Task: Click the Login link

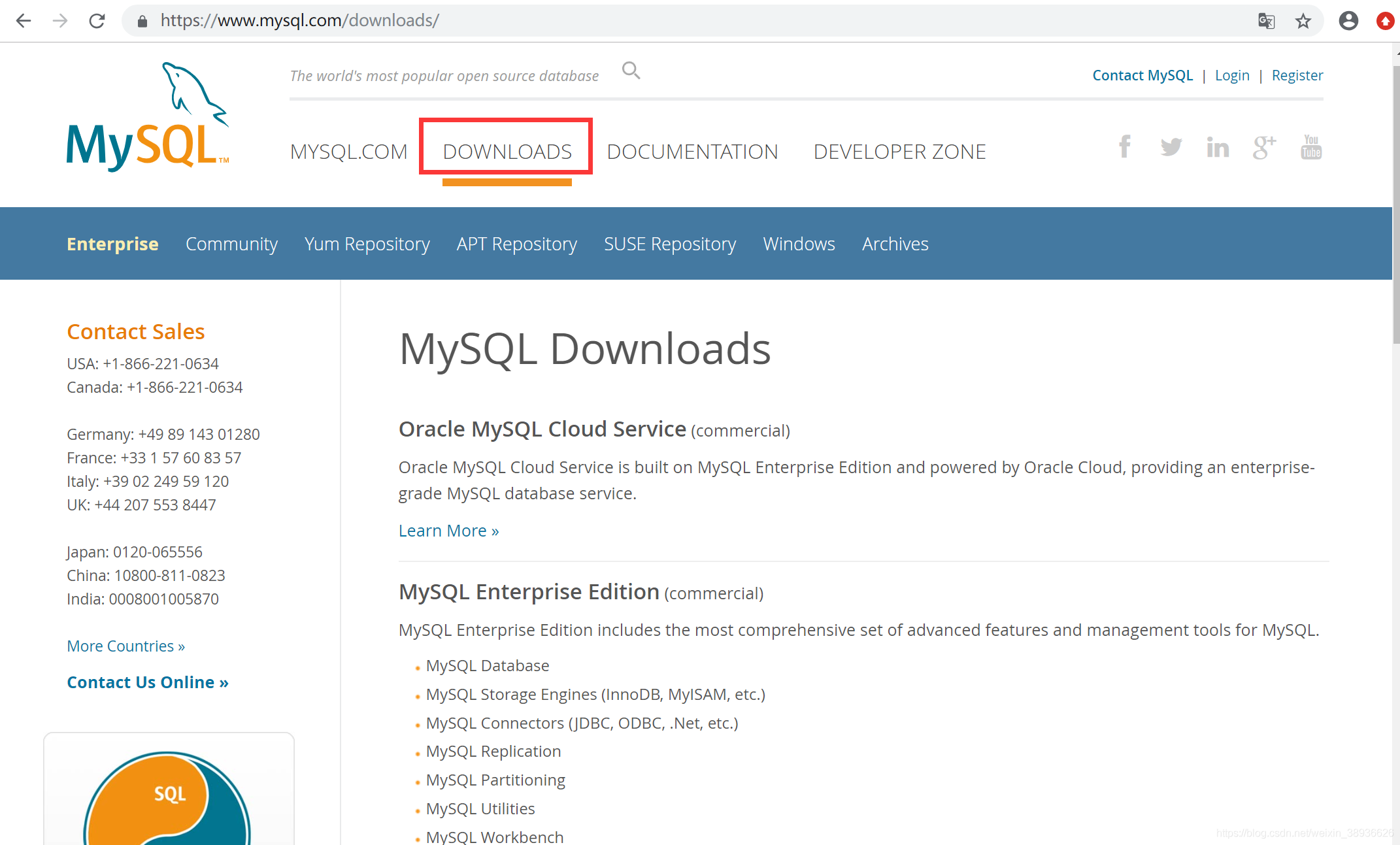Action: point(1232,75)
